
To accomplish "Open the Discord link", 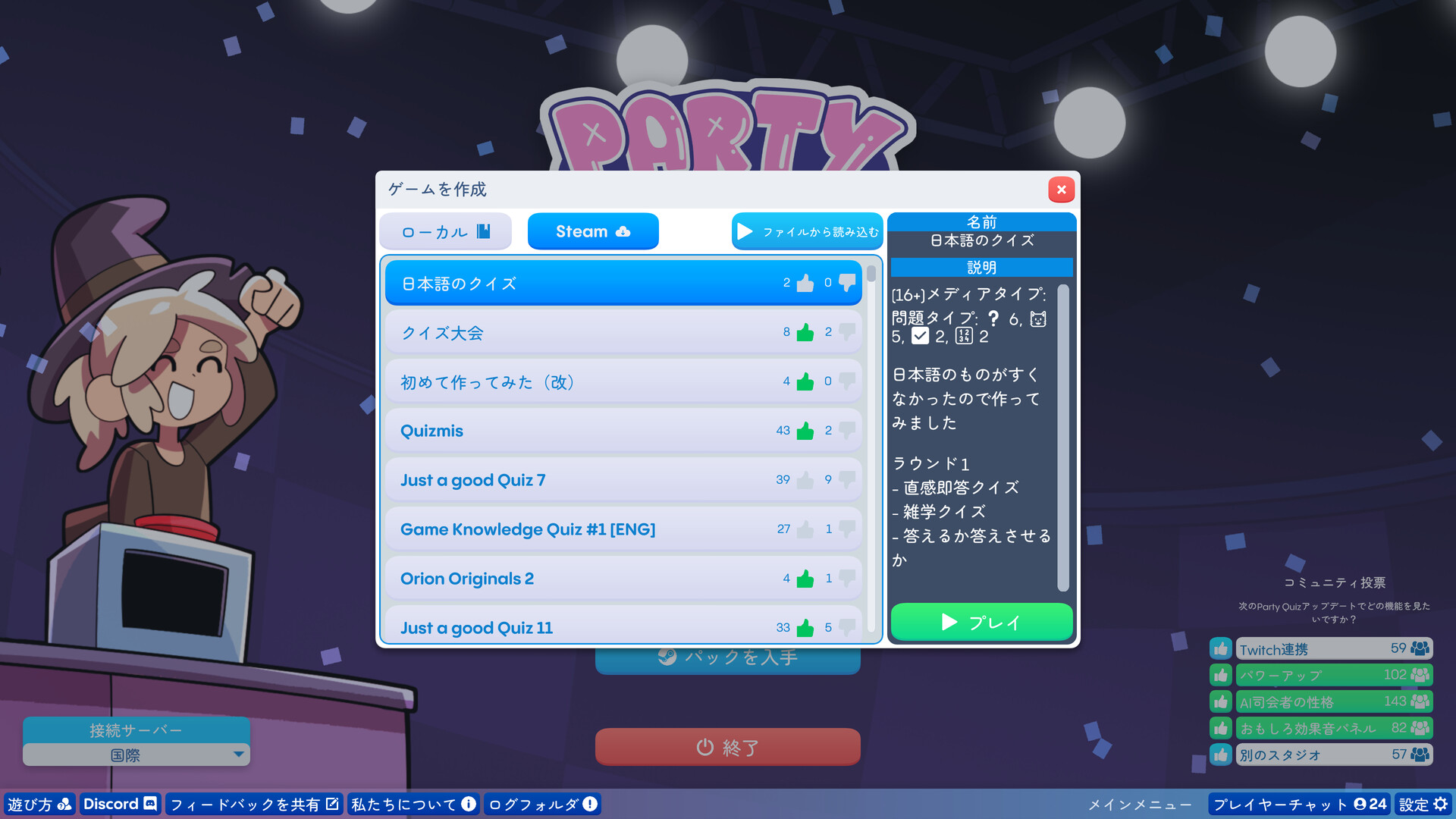I will (120, 805).
